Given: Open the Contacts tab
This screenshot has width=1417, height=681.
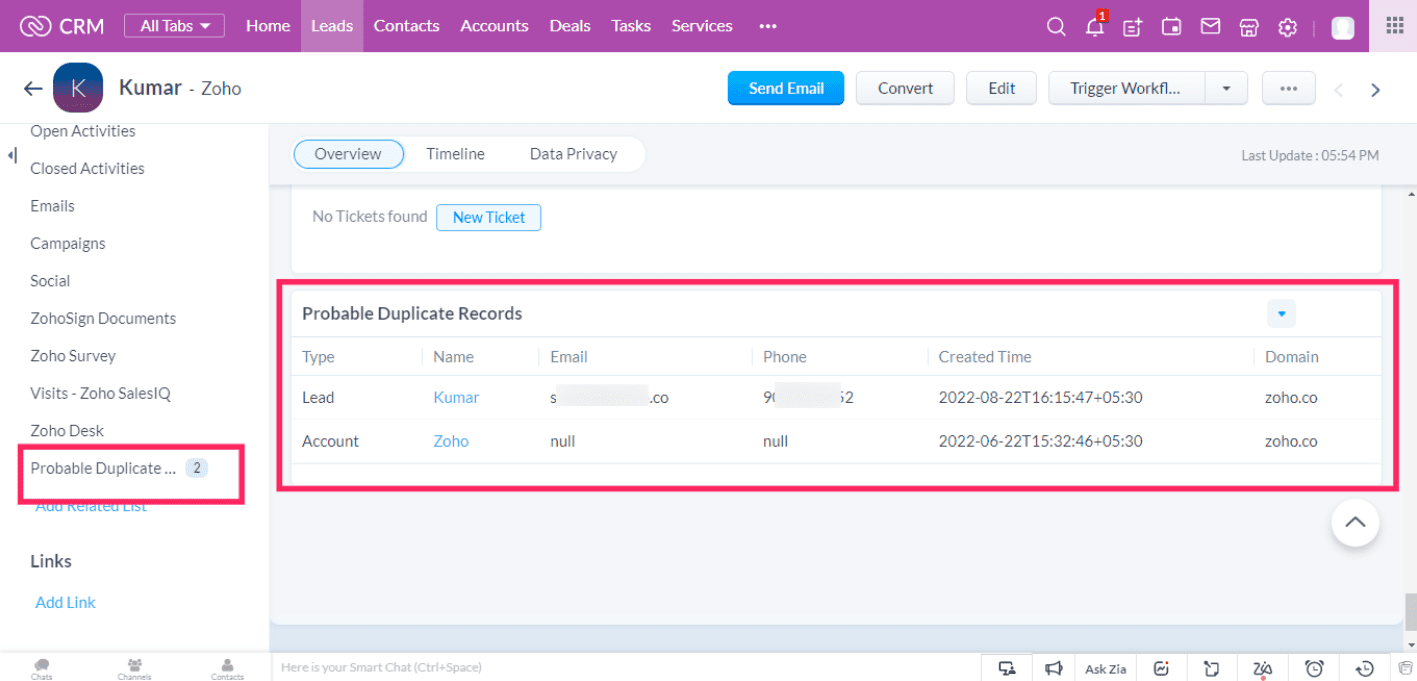Looking at the screenshot, I should click(406, 26).
